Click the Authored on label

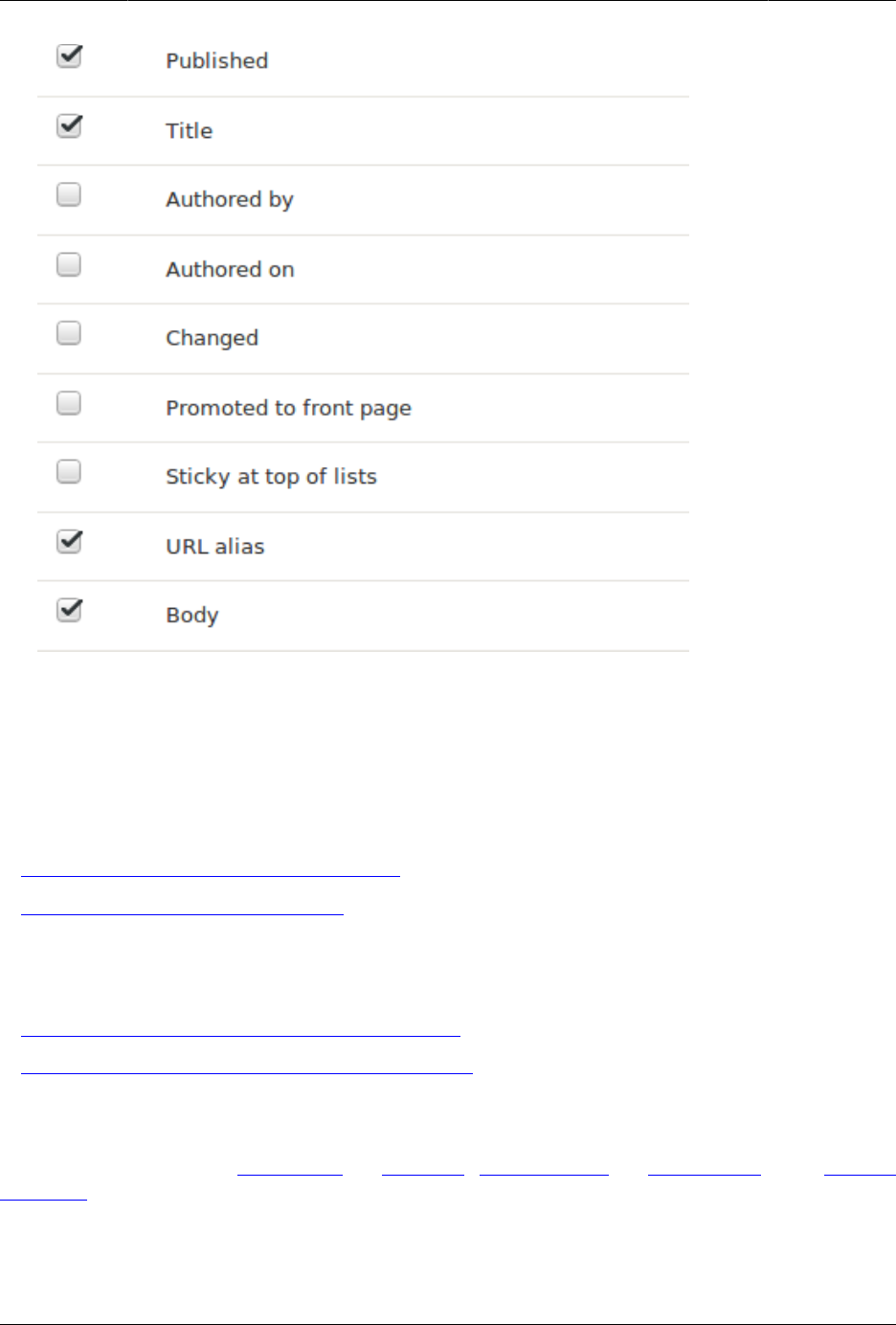pyautogui.click(x=230, y=270)
